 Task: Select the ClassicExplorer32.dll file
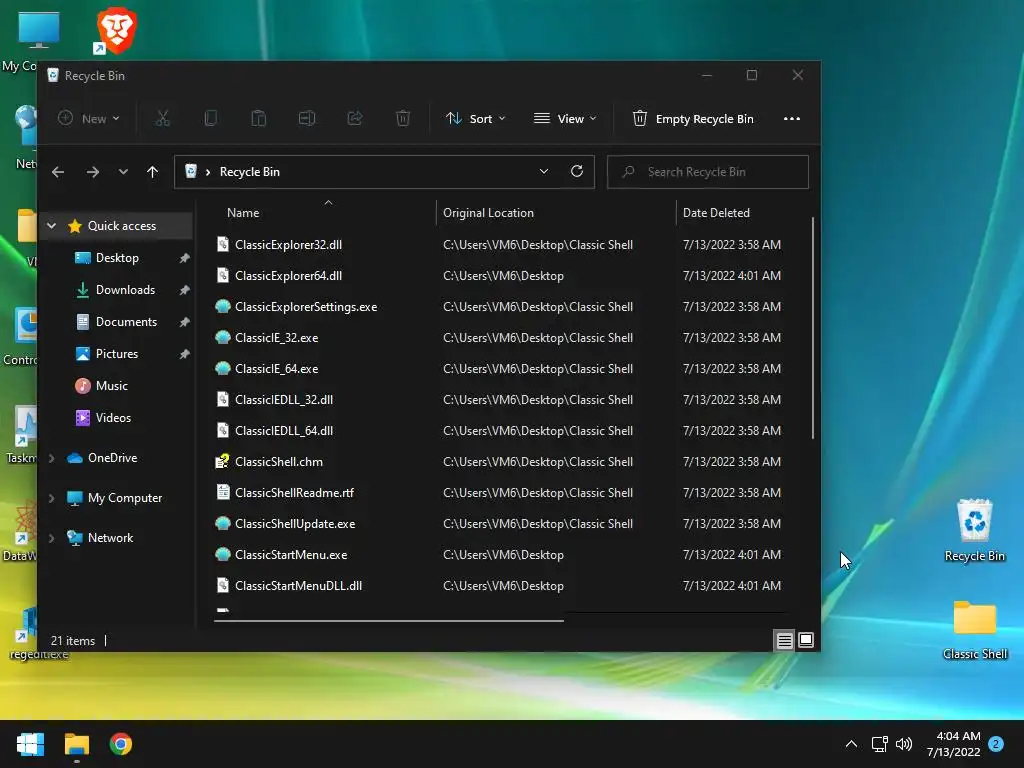coord(288,245)
